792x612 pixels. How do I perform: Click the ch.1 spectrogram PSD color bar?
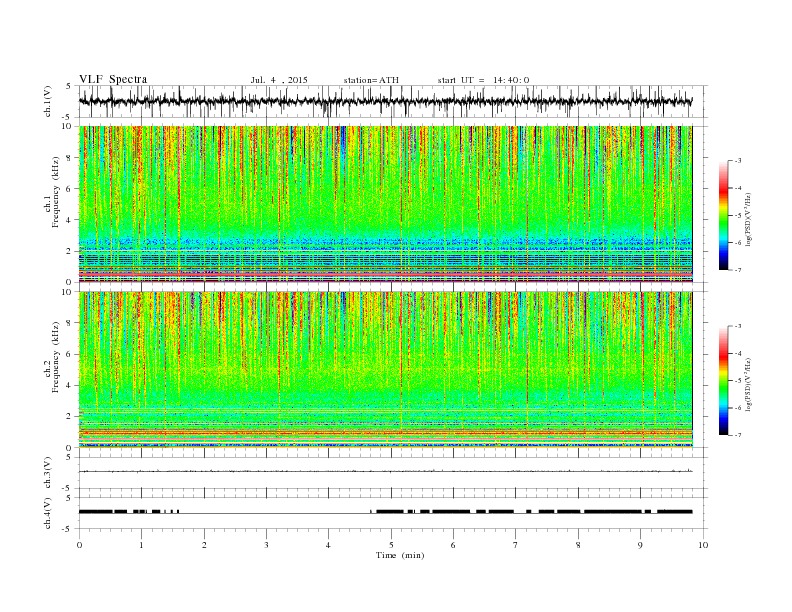pos(723,215)
